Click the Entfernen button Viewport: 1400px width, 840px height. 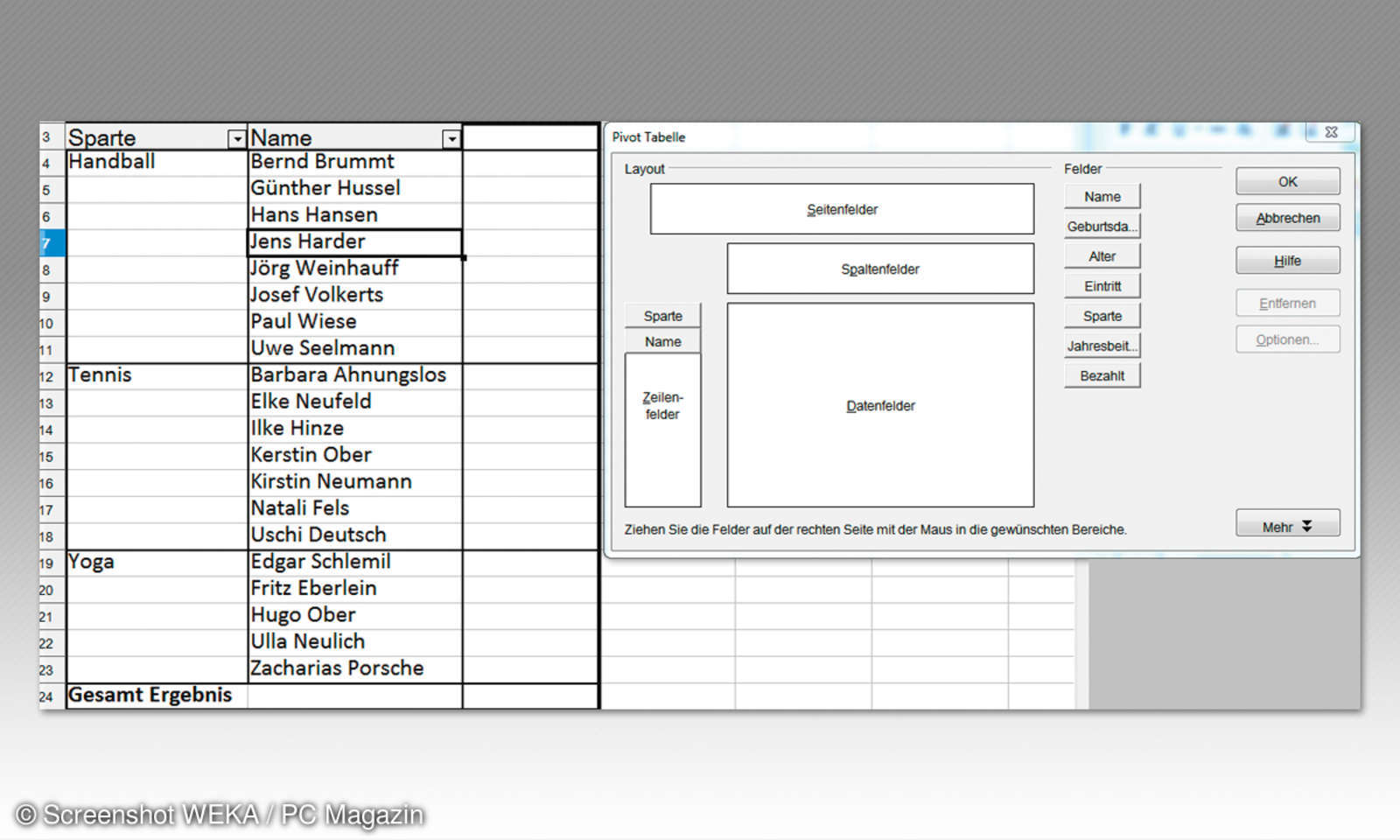tap(1286, 303)
